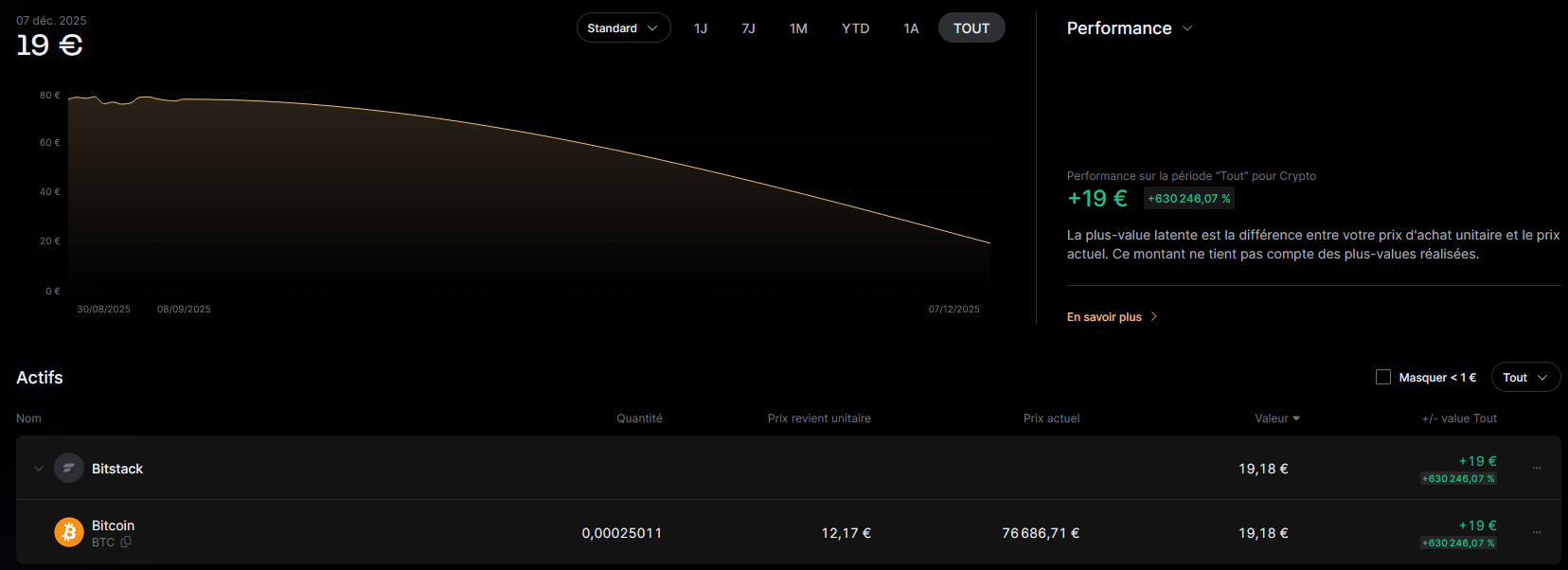
Task: Collapse the Bitstack row chevron
Action: [x=39, y=469]
